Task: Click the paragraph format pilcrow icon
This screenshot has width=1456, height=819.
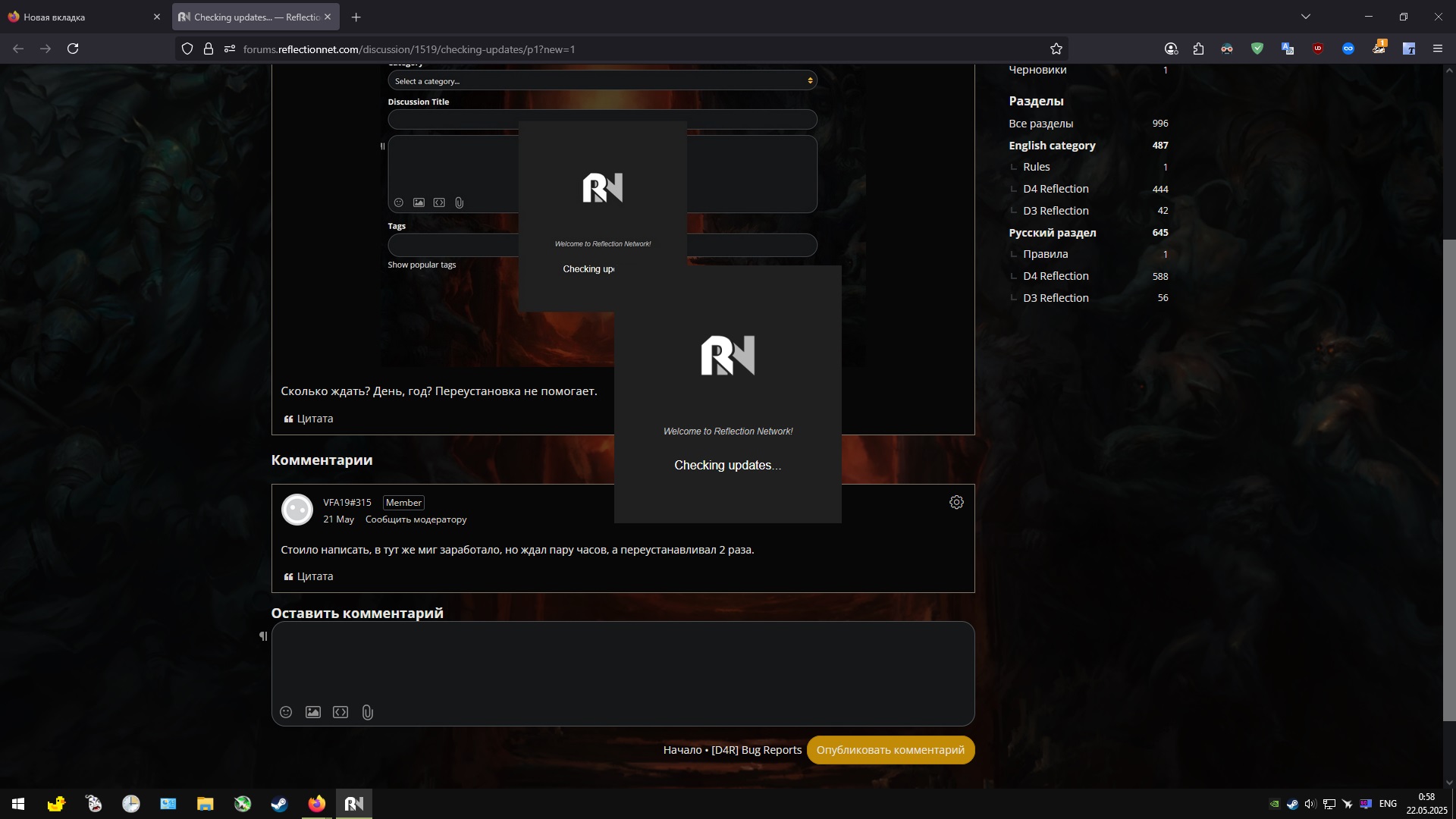Action: (x=263, y=636)
